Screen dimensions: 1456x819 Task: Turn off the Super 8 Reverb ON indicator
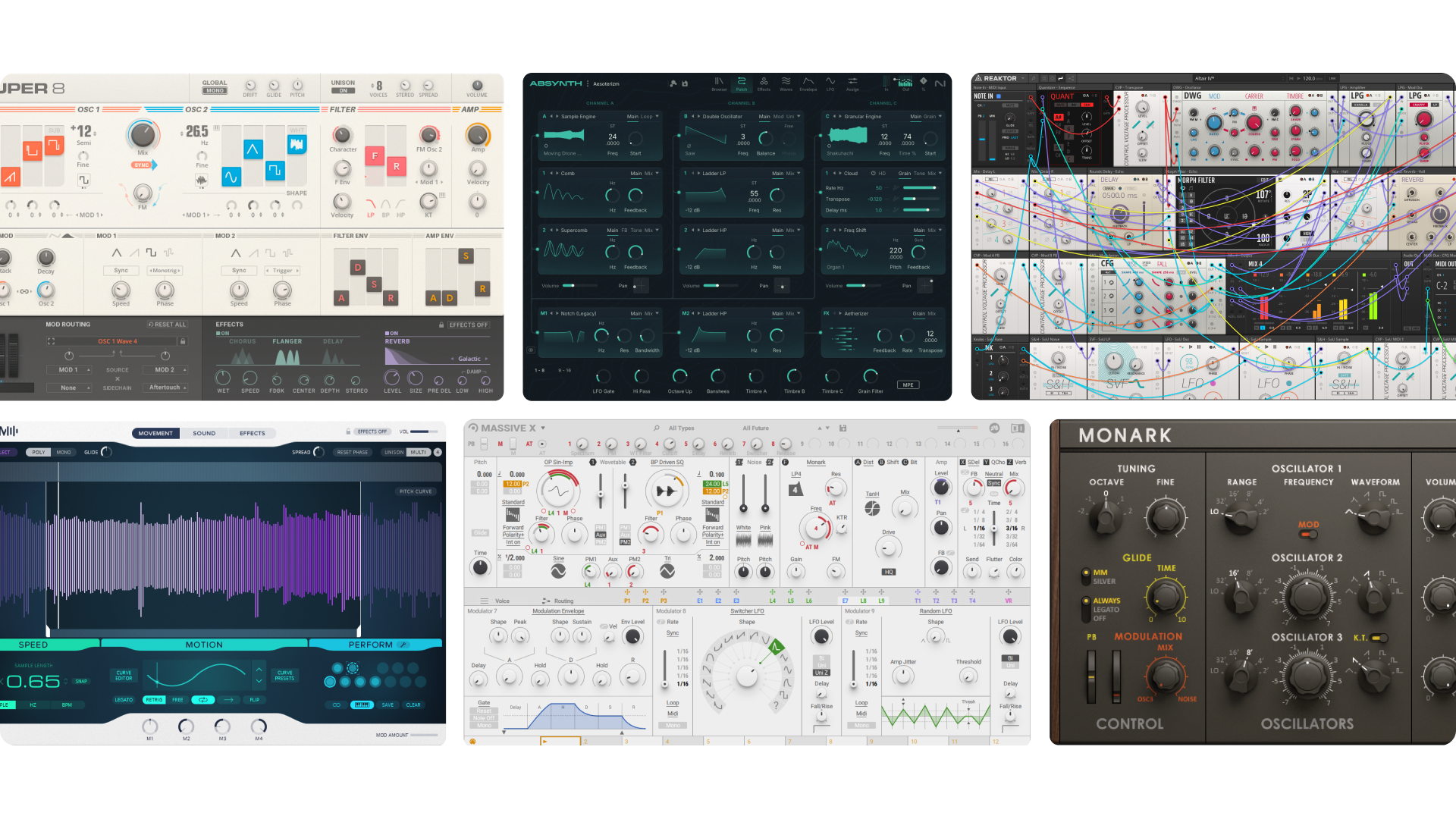coord(391,333)
